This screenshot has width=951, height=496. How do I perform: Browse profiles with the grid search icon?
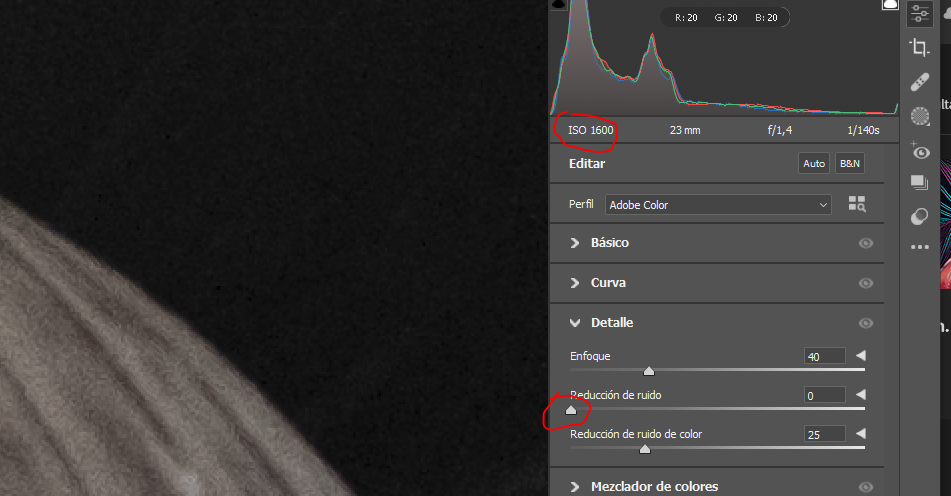coord(857,204)
